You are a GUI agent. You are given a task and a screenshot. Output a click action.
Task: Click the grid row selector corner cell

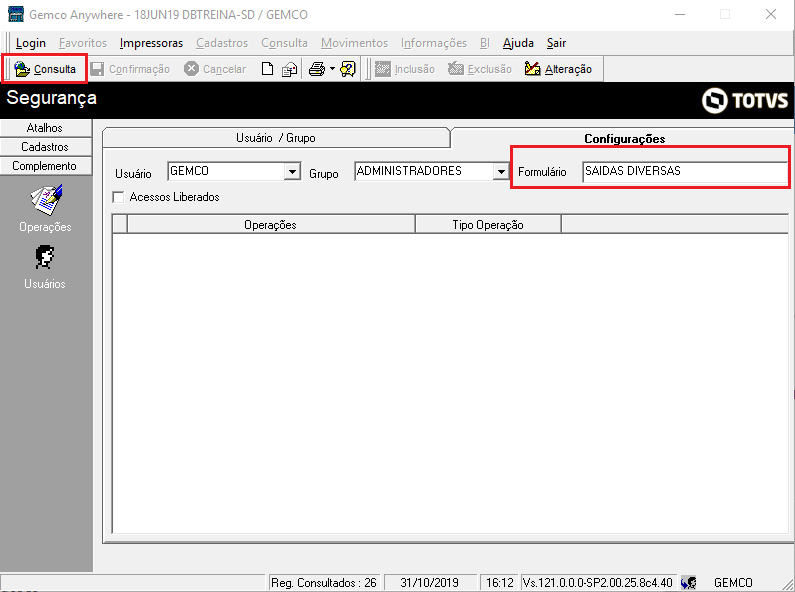[x=120, y=225]
